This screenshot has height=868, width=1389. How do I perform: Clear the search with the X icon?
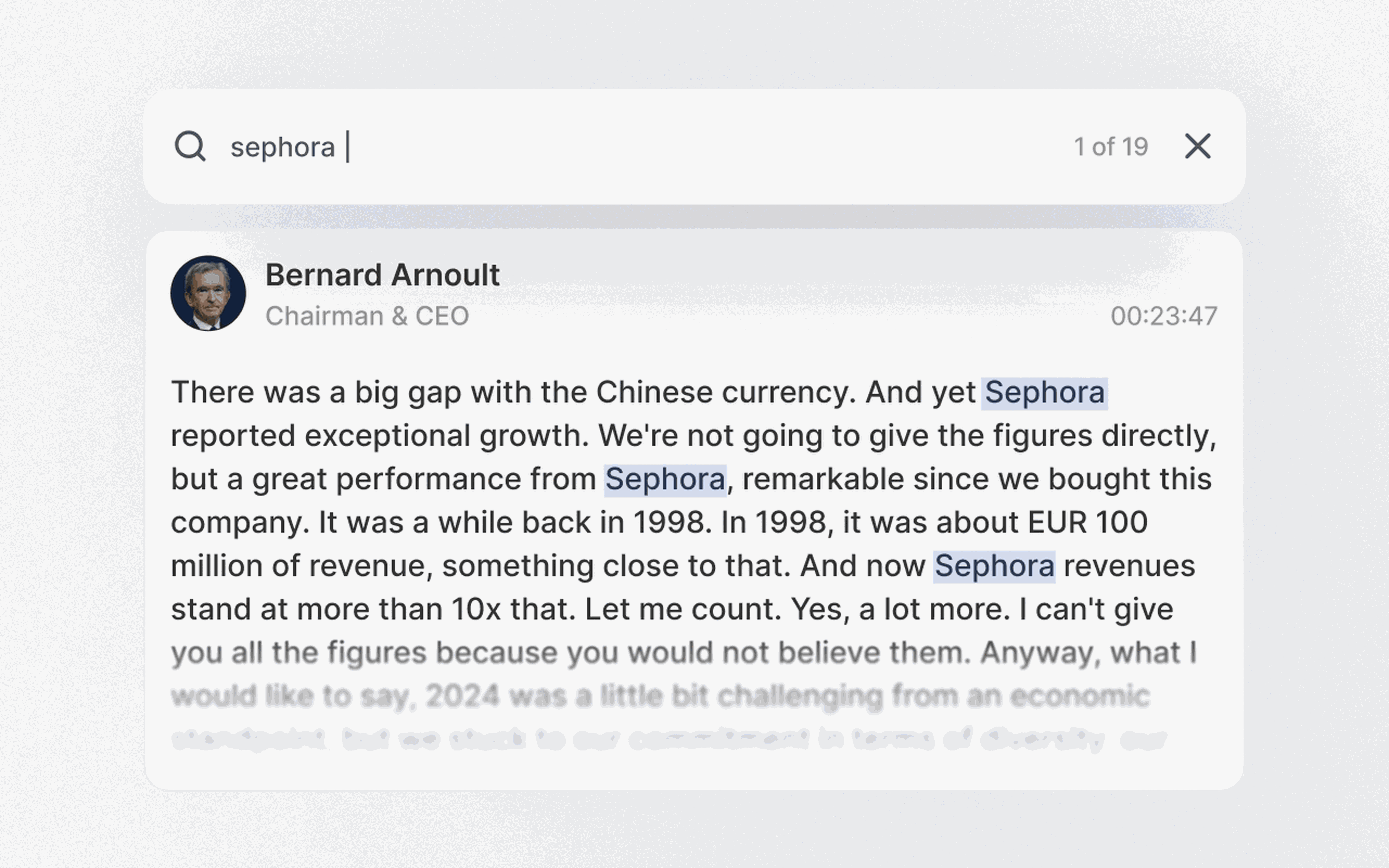tap(1197, 146)
